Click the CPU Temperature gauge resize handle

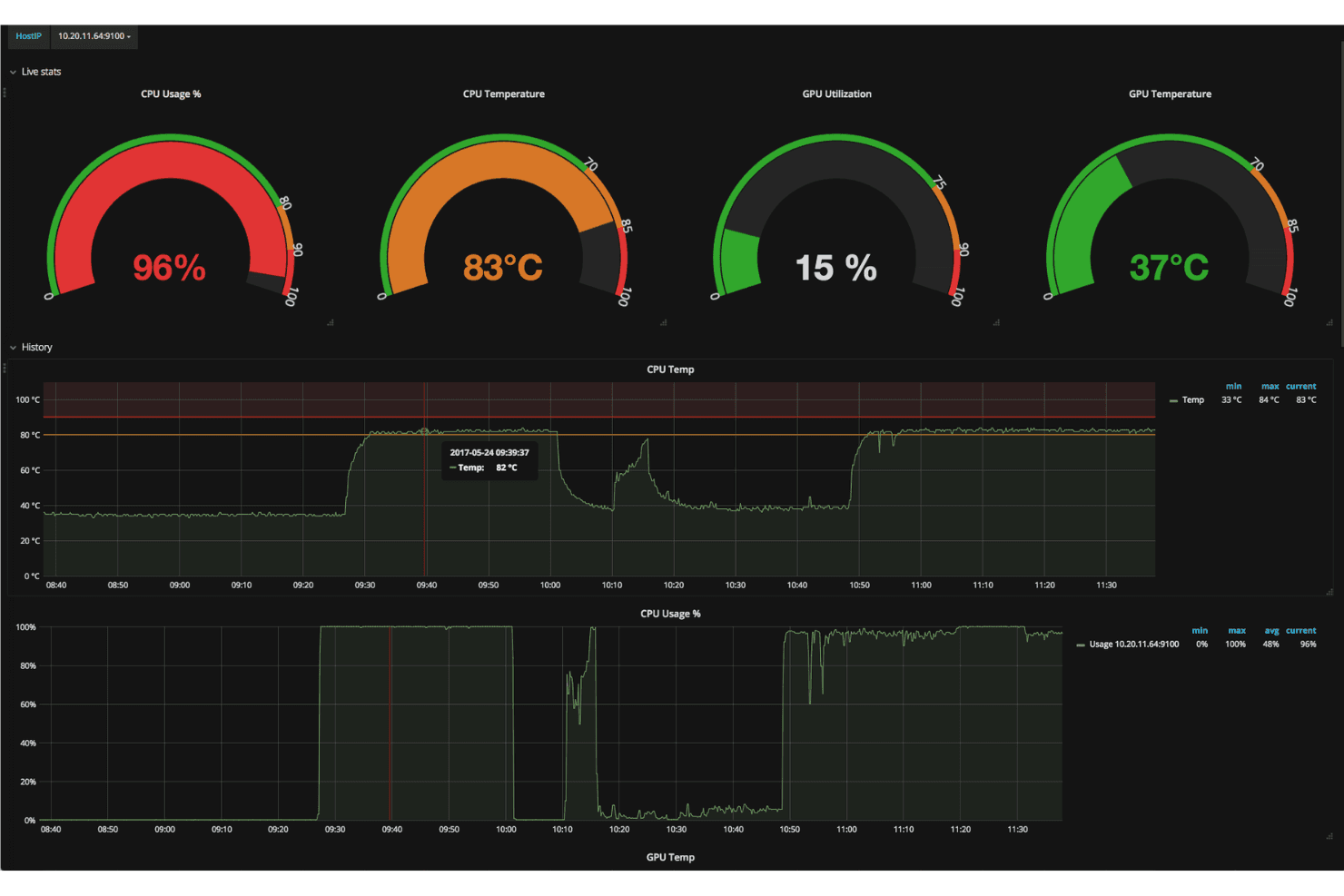point(664,322)
